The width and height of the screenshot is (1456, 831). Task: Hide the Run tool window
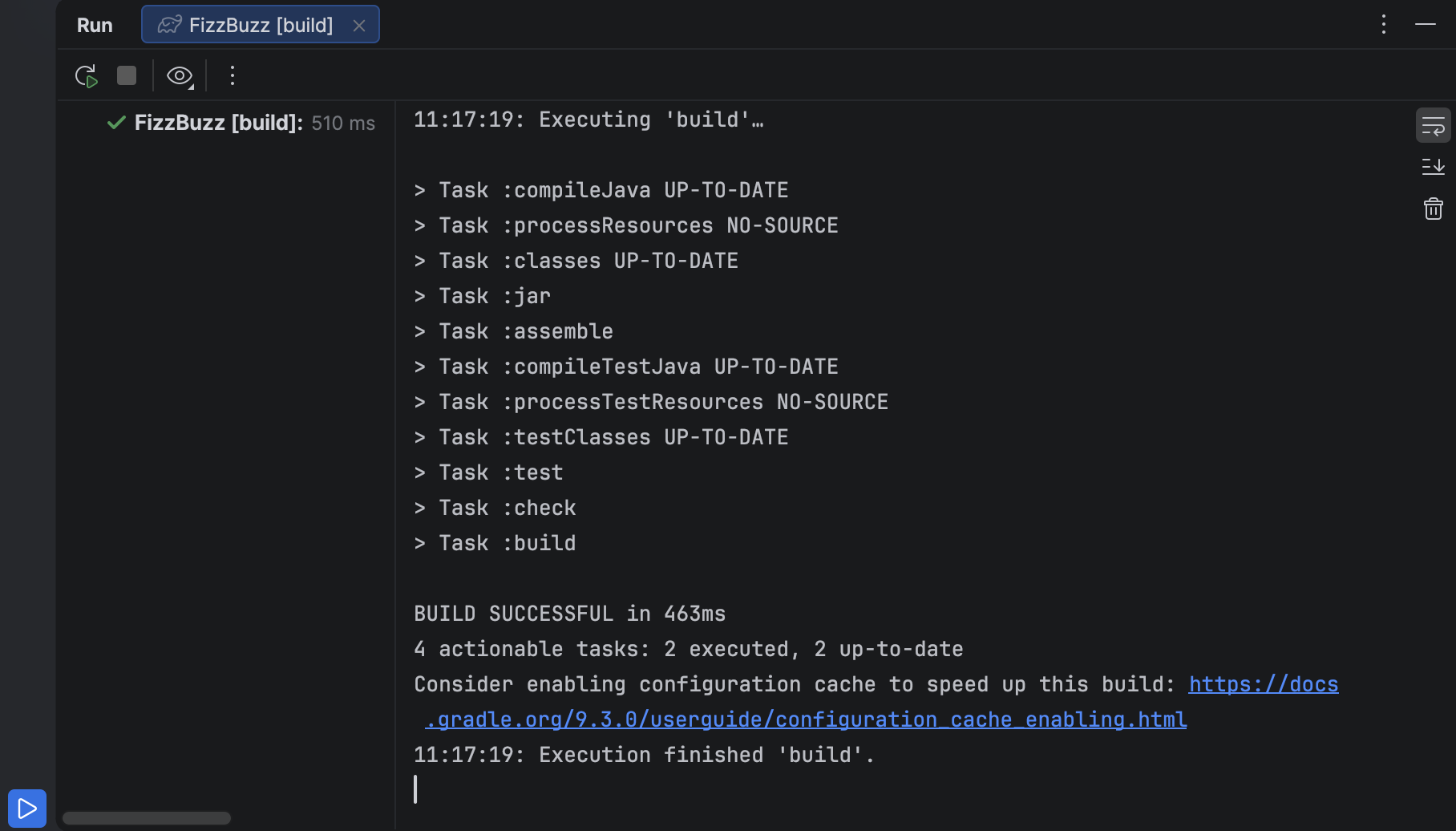[x=1426, y=24]
